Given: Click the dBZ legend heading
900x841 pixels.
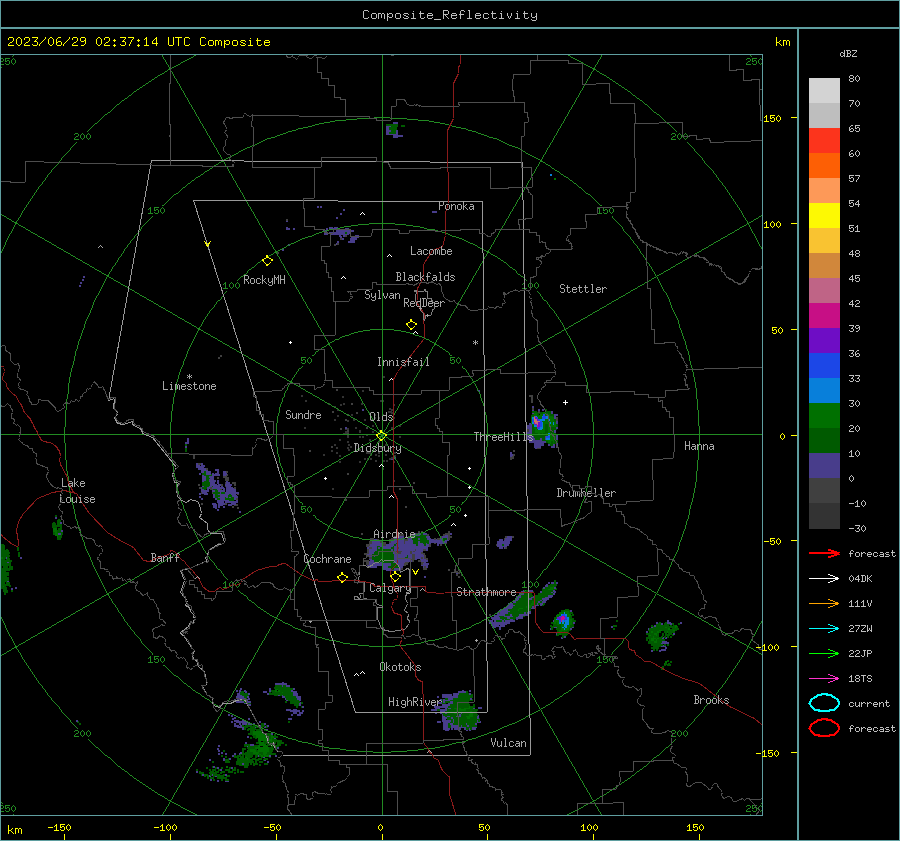Looking at the screenshot, I should (x=848, y=53).
